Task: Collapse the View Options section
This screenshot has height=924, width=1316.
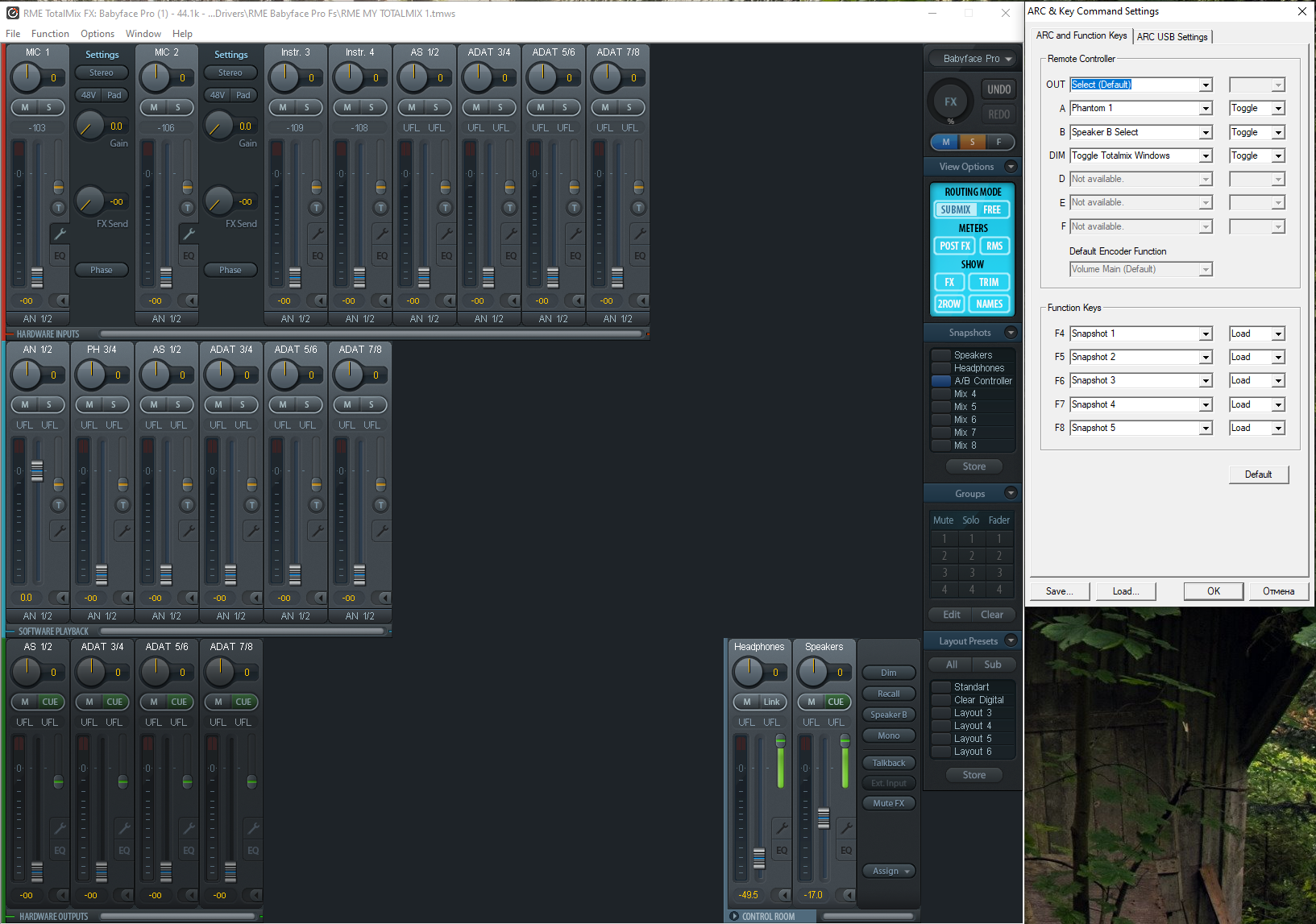Action: pos(1011,167)
